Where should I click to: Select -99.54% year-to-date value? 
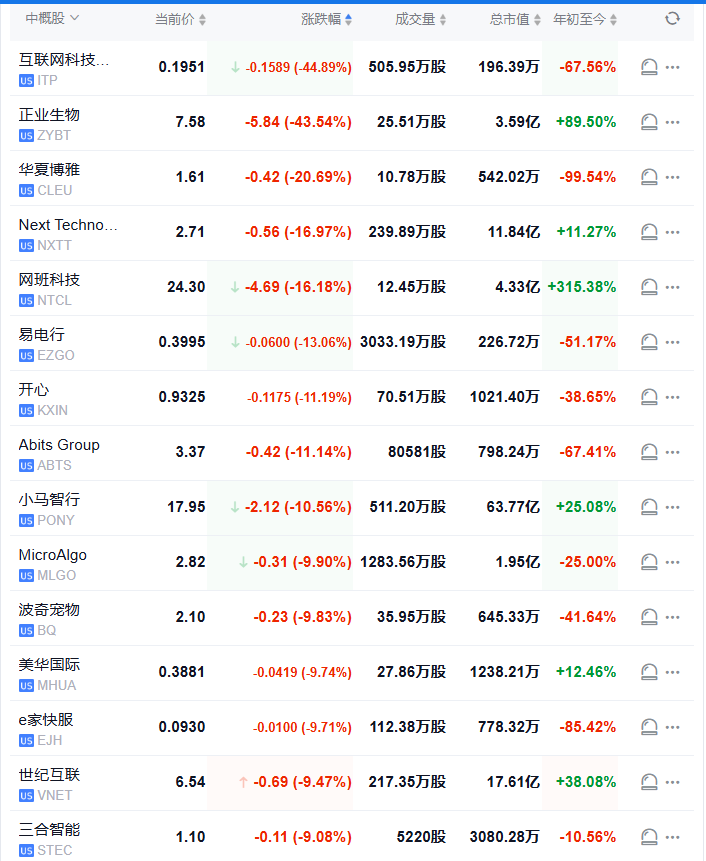click(587, 177)
